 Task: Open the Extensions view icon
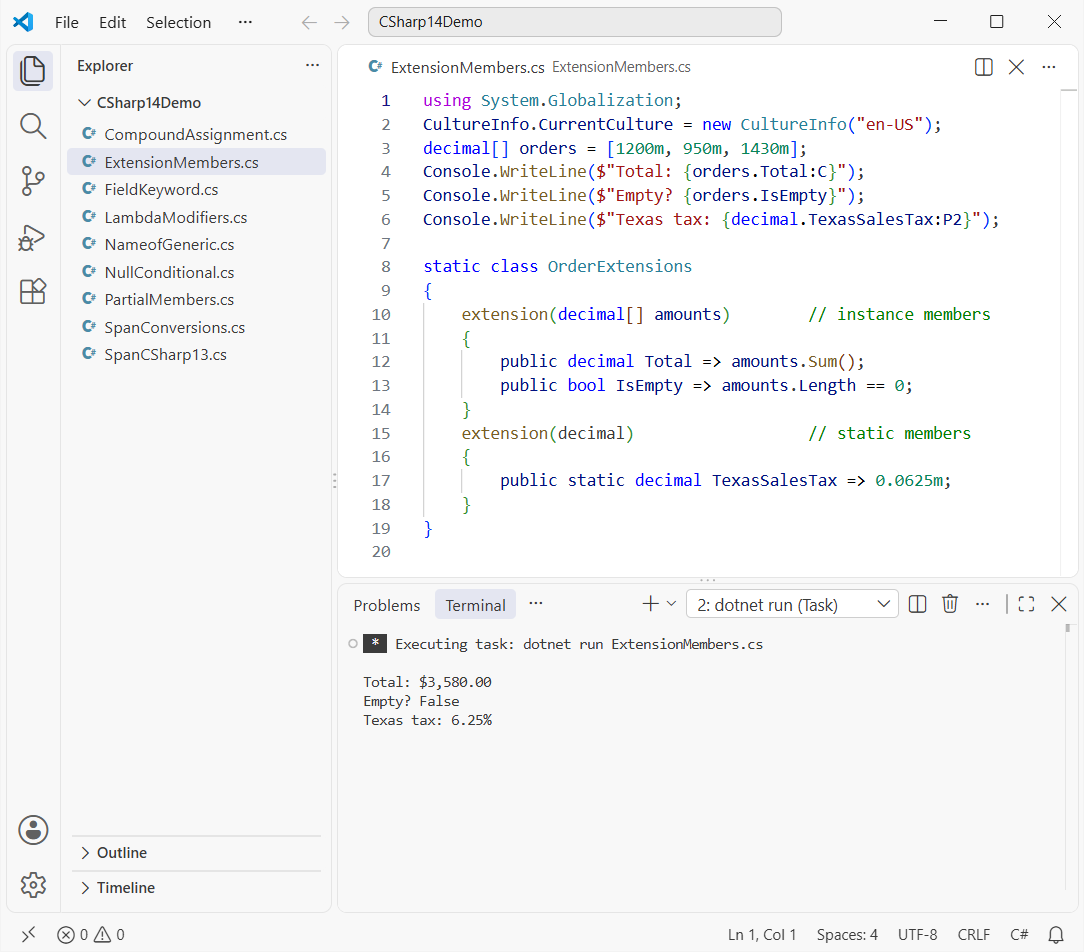[x=32, y=292]
